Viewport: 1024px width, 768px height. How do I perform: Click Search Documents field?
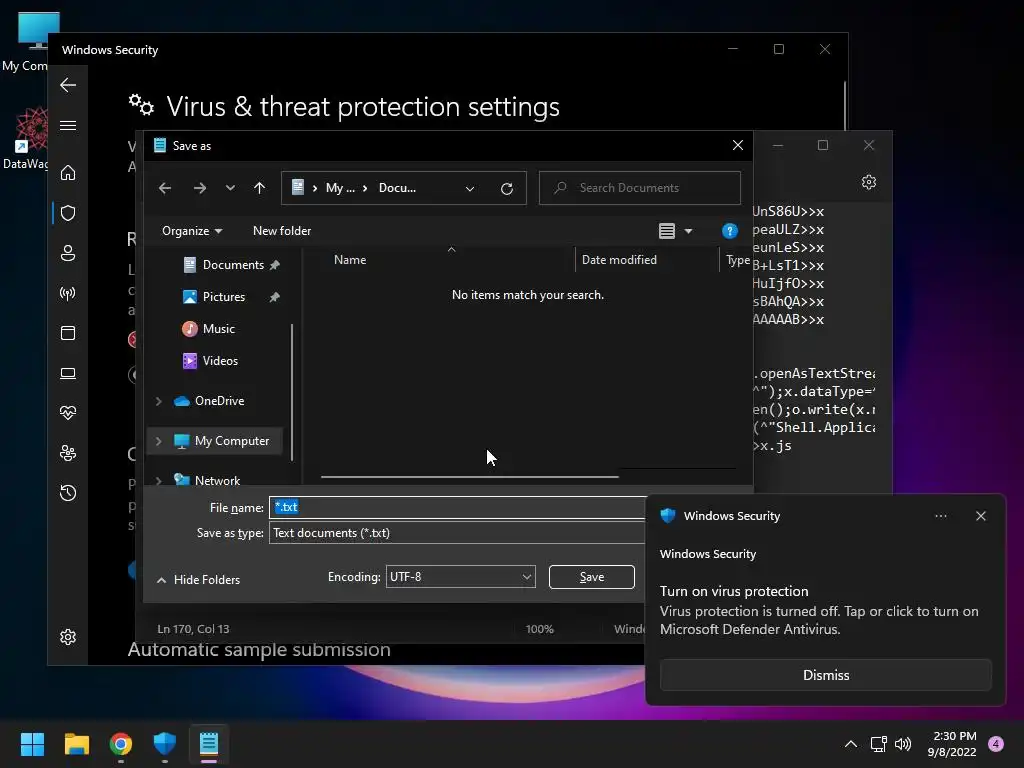(639, 188)
